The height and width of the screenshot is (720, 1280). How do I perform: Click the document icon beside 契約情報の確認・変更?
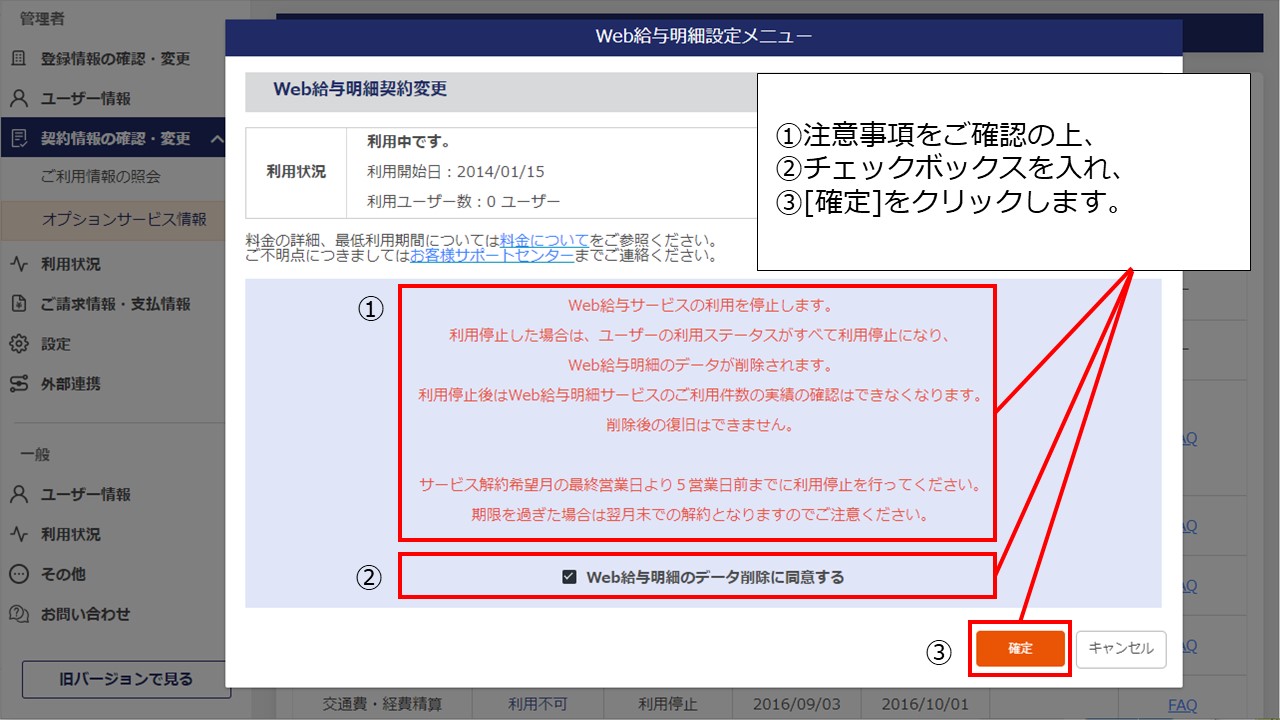pyautogui.click(x=19, y=139)
